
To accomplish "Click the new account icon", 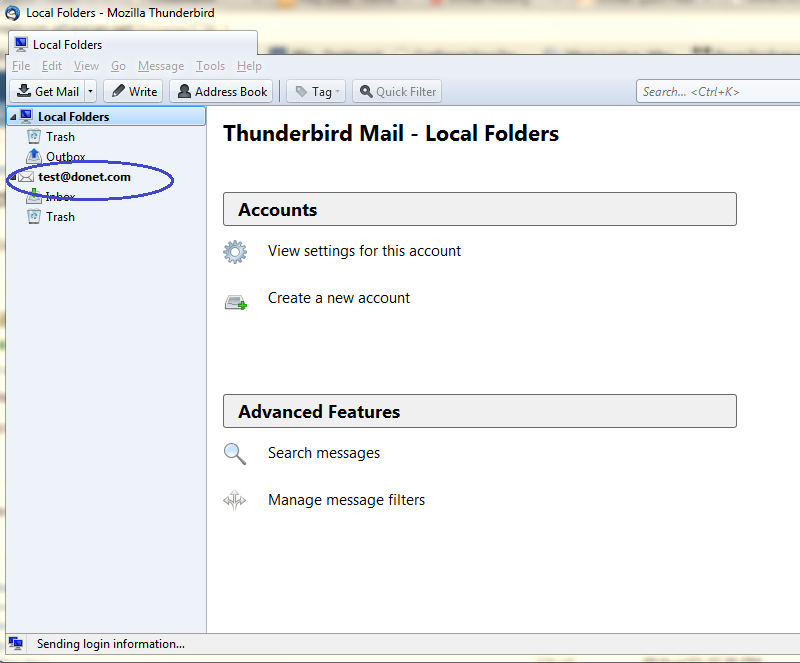I will click(236, 302).
